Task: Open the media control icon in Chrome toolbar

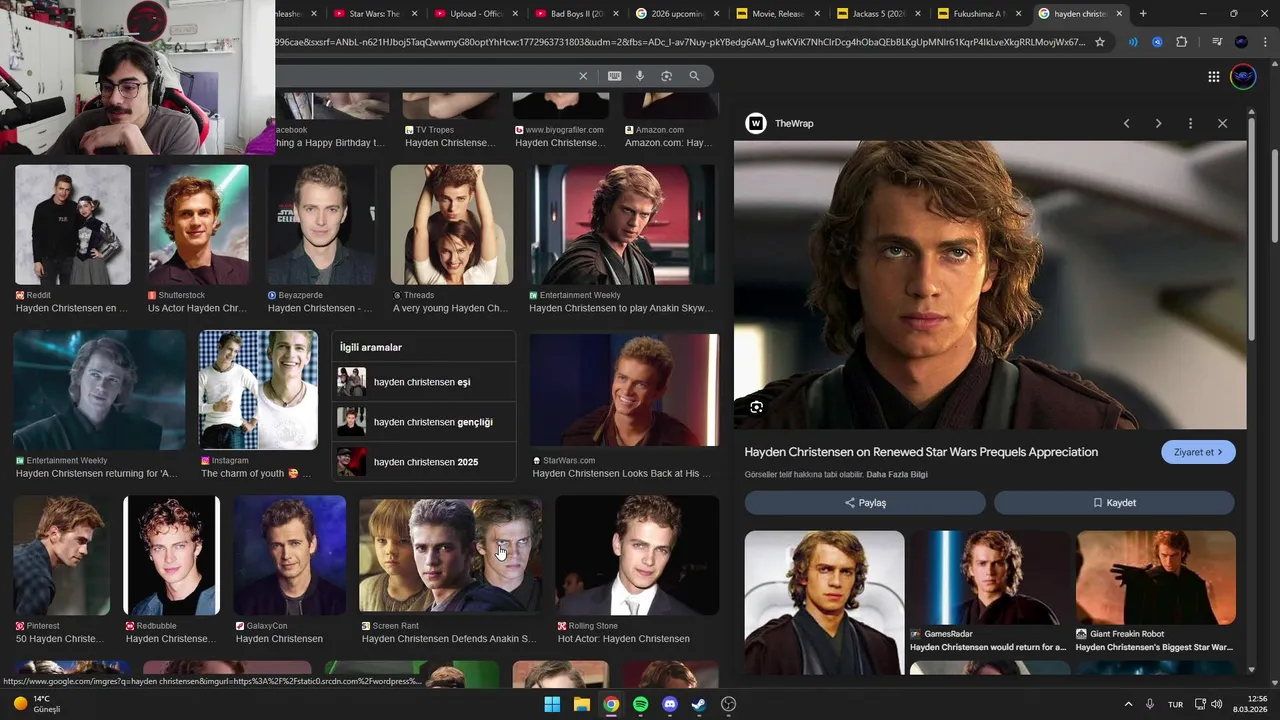Action: [x=1217, y=42]
